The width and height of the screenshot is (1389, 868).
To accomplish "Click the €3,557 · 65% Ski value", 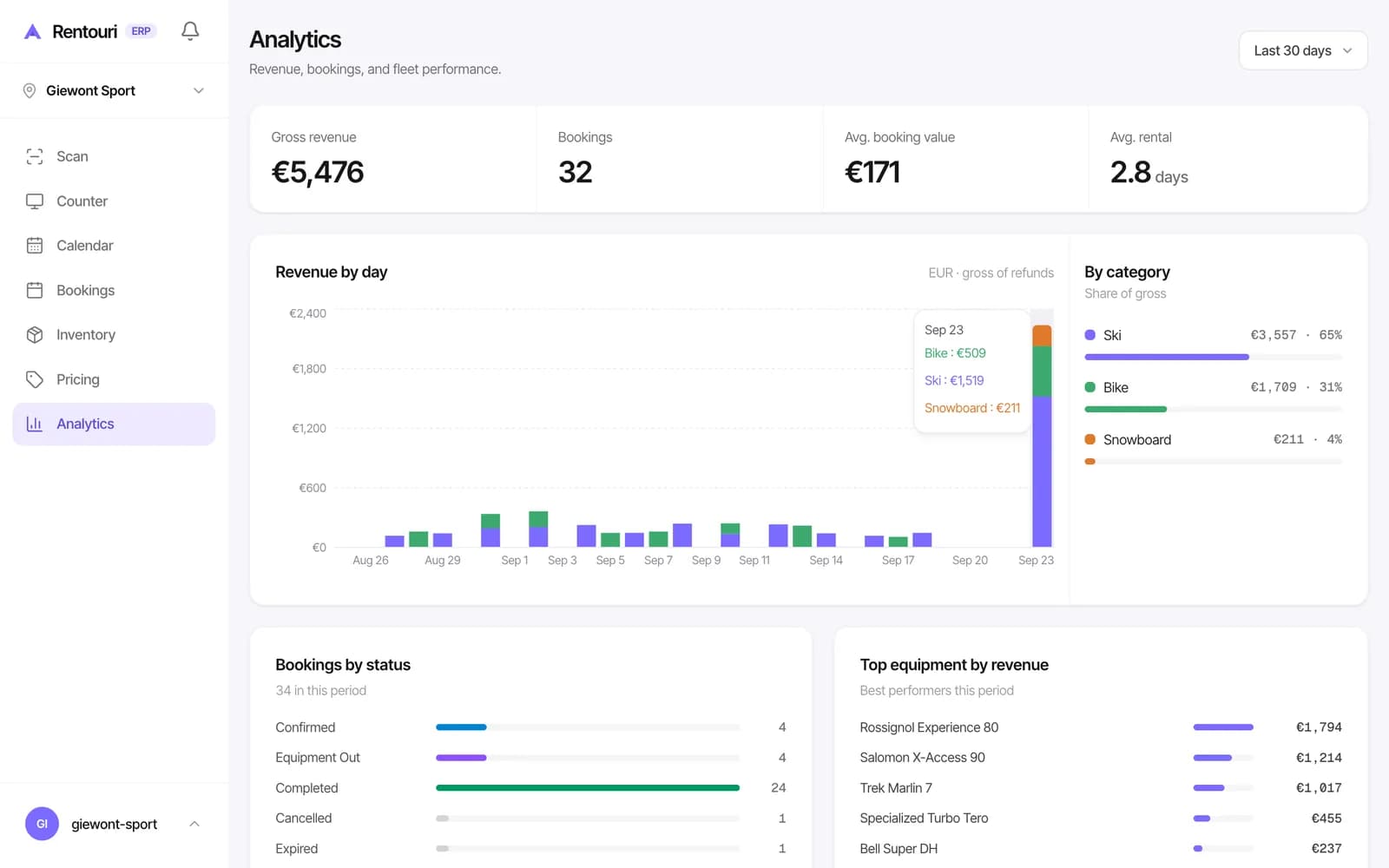I will coord(1296,335).
